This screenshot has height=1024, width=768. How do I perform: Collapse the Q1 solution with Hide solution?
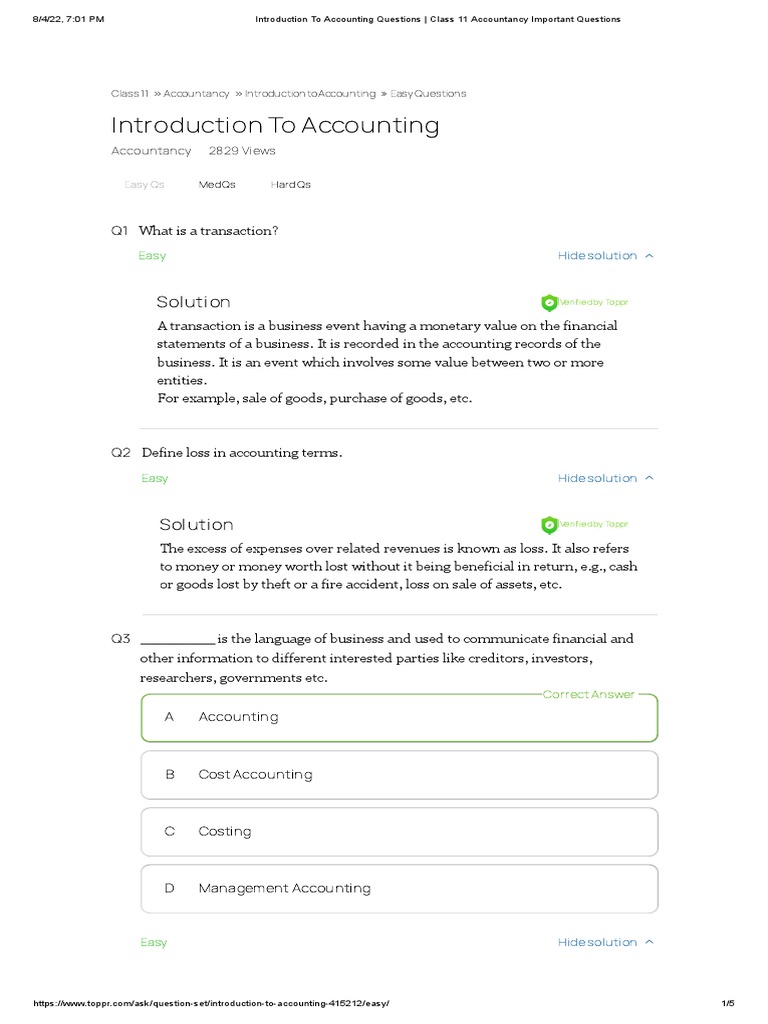(605, 256)
